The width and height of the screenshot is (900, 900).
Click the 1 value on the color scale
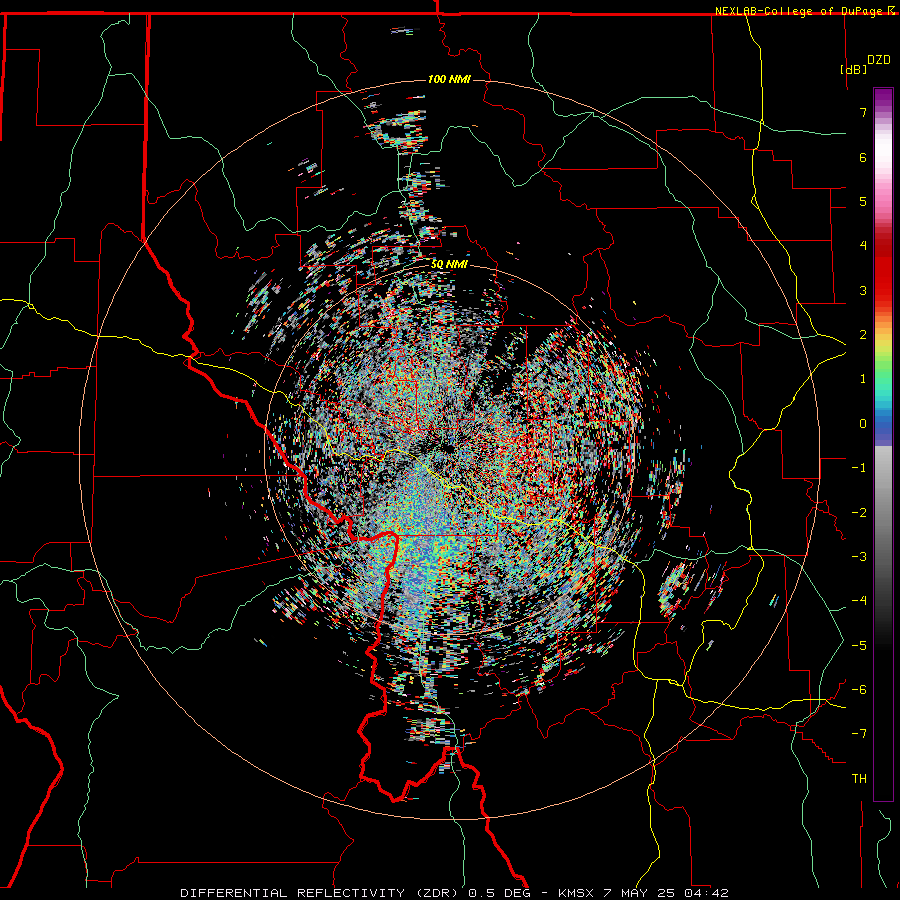[863, 379]
